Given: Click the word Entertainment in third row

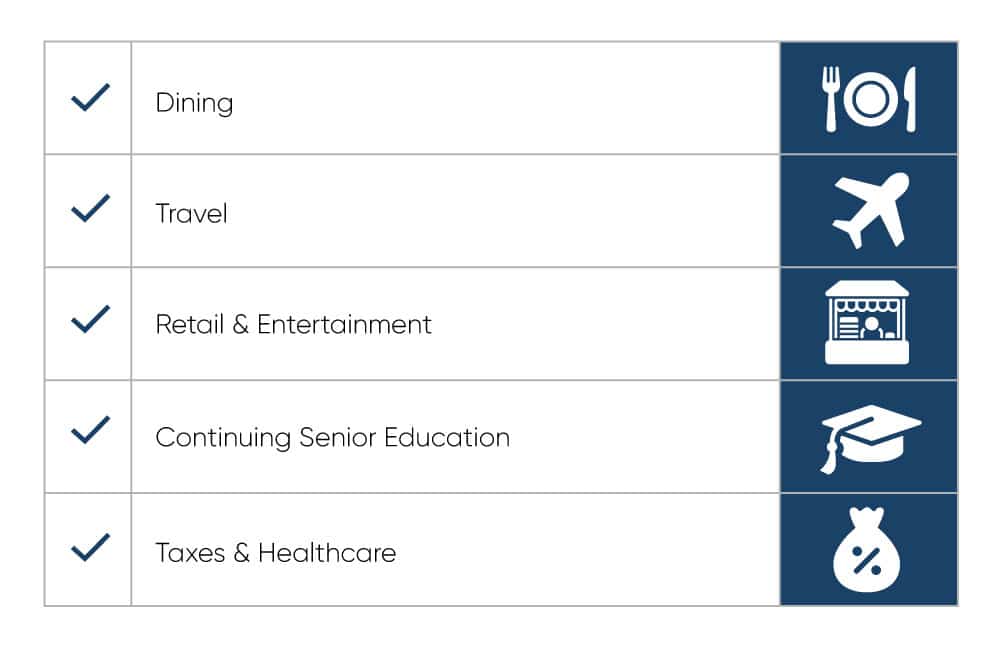Looking at the screenshot, I should [x=344, y=325].
